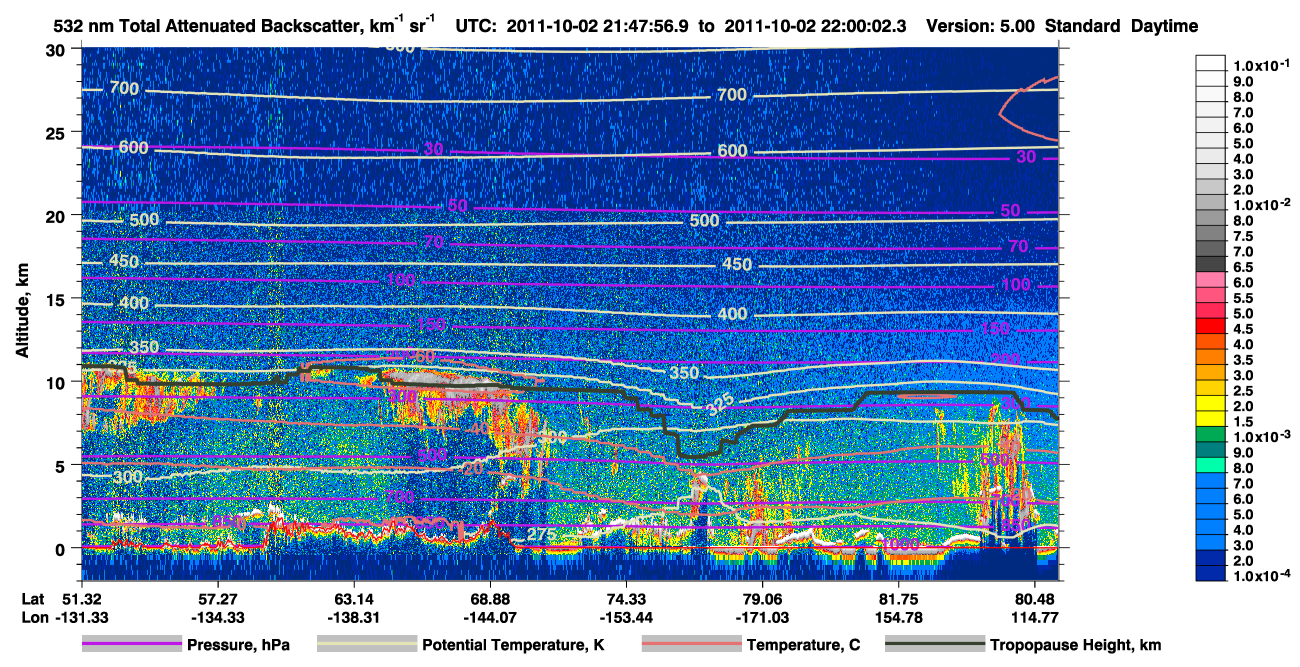This screenshot has height=667, width=1300.
Task: Click latitude value '68.88'
Action: point(490,599)
